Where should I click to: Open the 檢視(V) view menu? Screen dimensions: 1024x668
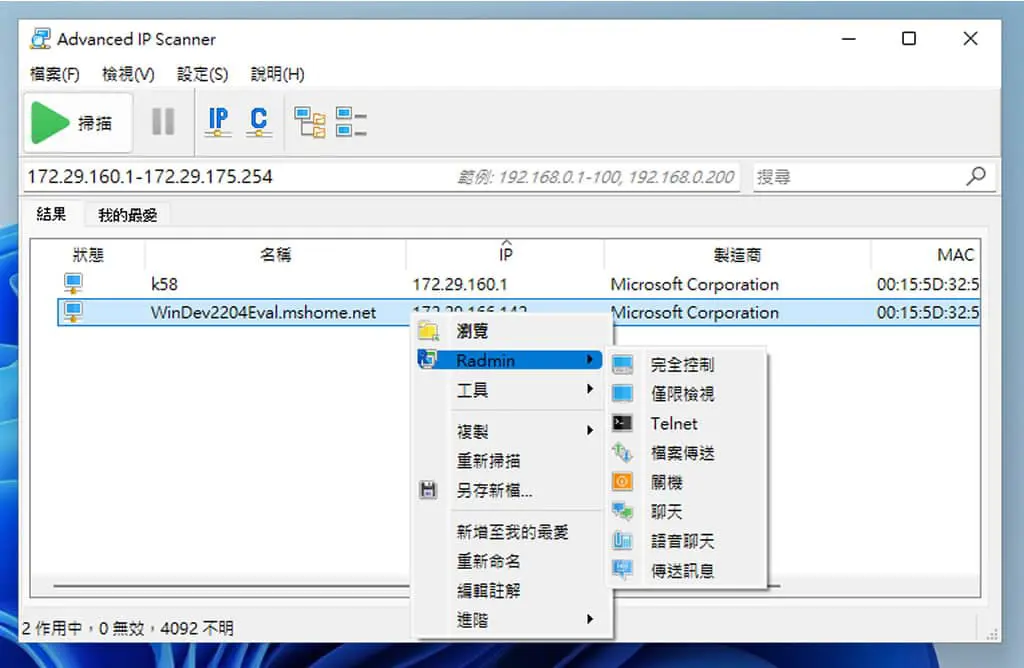[129, 74]
